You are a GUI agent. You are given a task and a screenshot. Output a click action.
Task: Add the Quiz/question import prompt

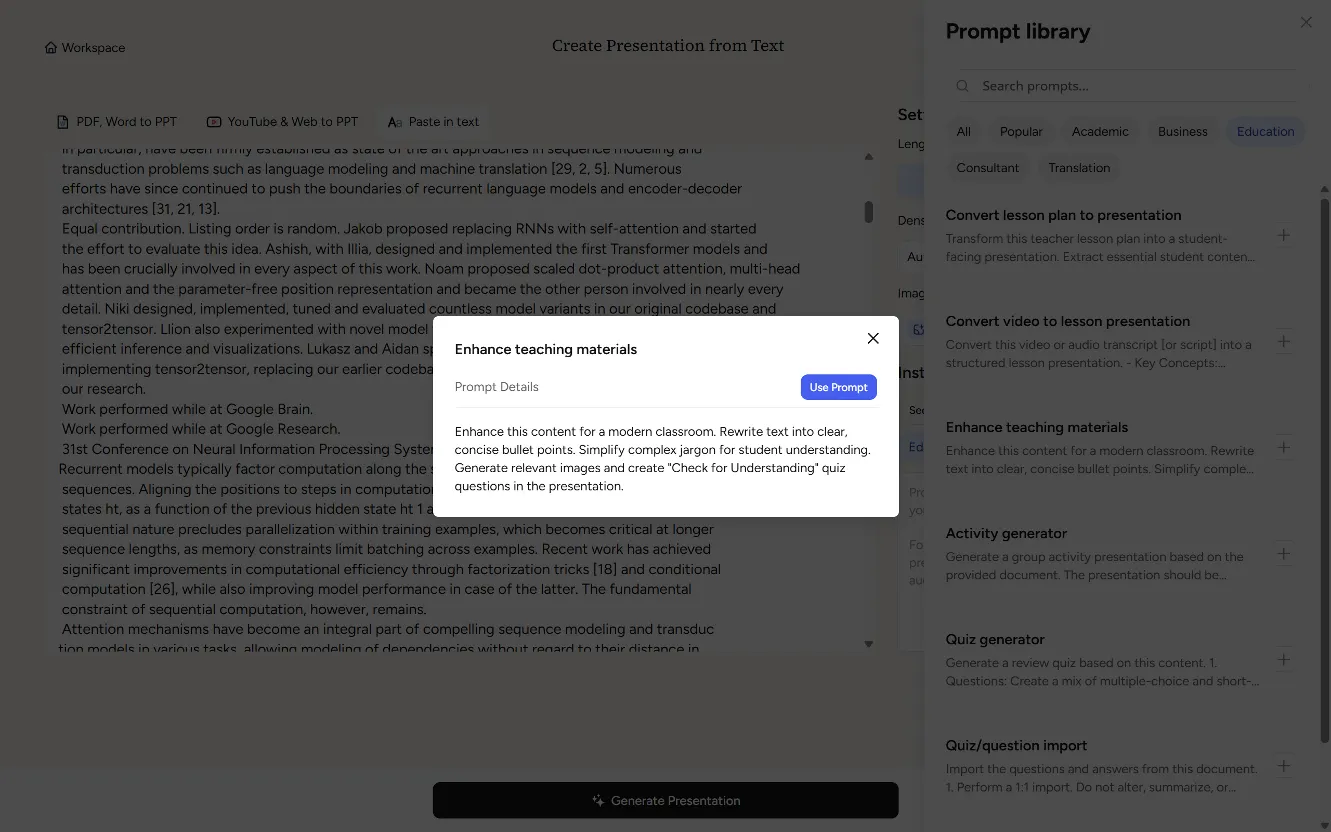coord(1284,766)
